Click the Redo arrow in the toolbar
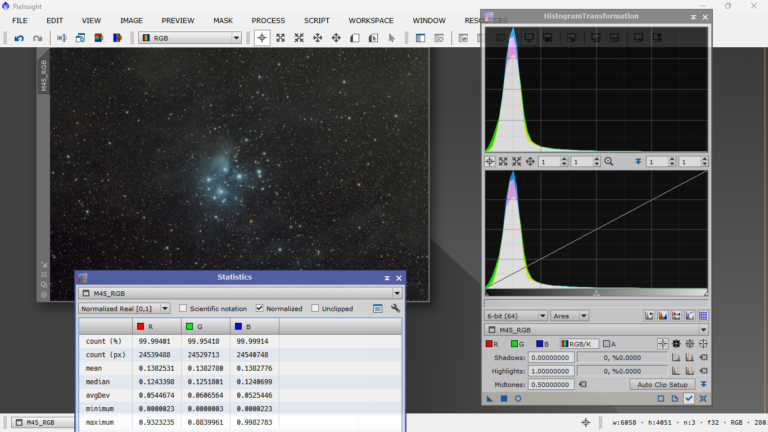768x432 pixels. (37, 38)
